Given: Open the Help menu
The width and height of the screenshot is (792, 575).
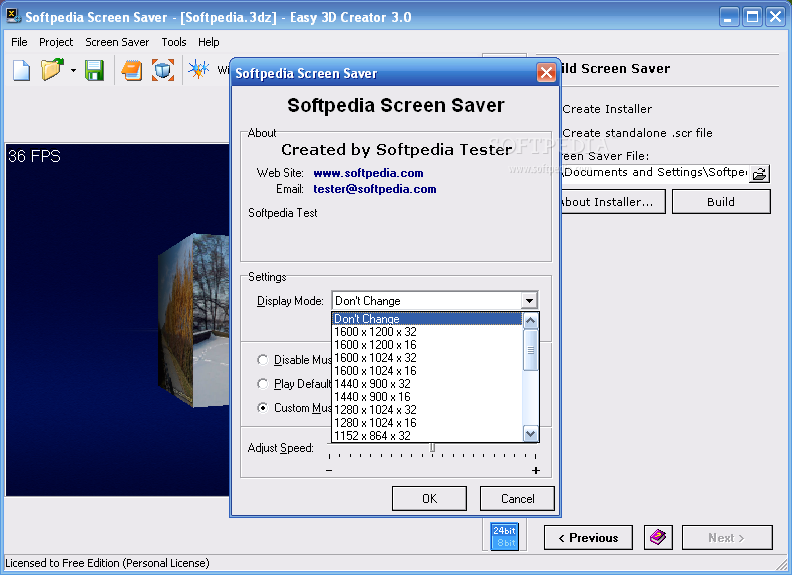Looking at the screenshot, I should coord(209,42).
